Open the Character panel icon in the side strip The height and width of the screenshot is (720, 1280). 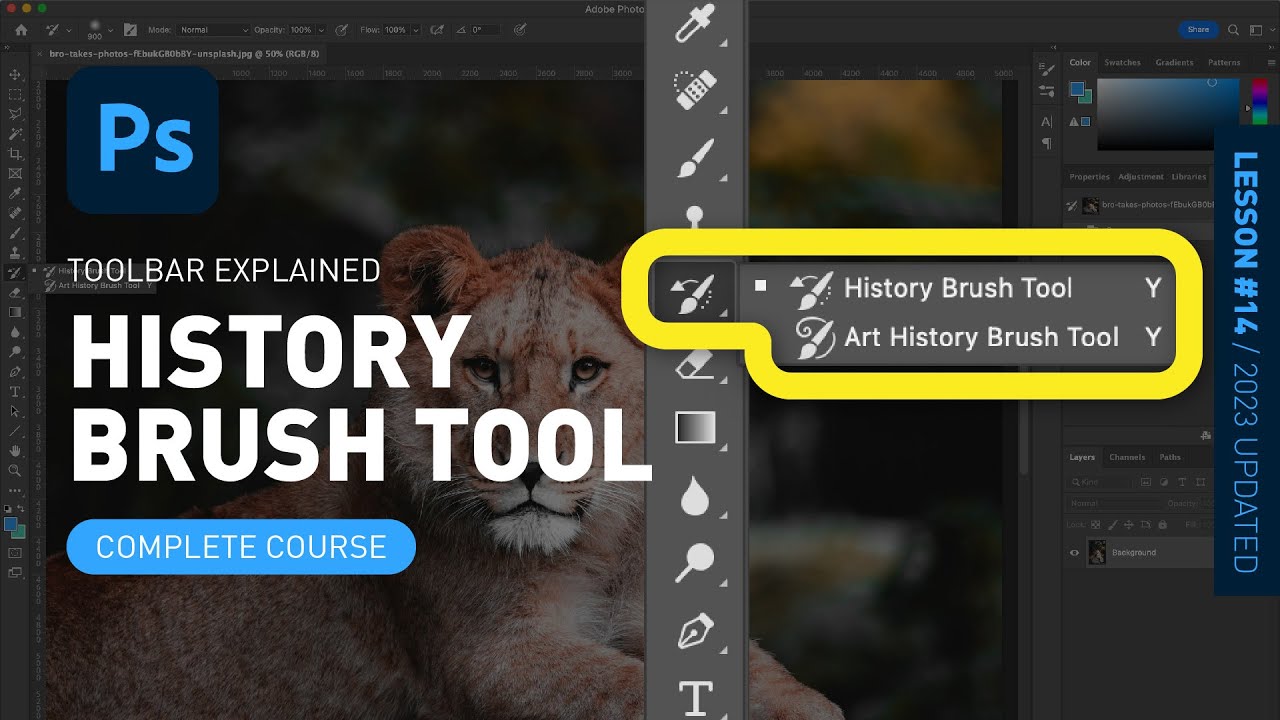click(1047, 122)
